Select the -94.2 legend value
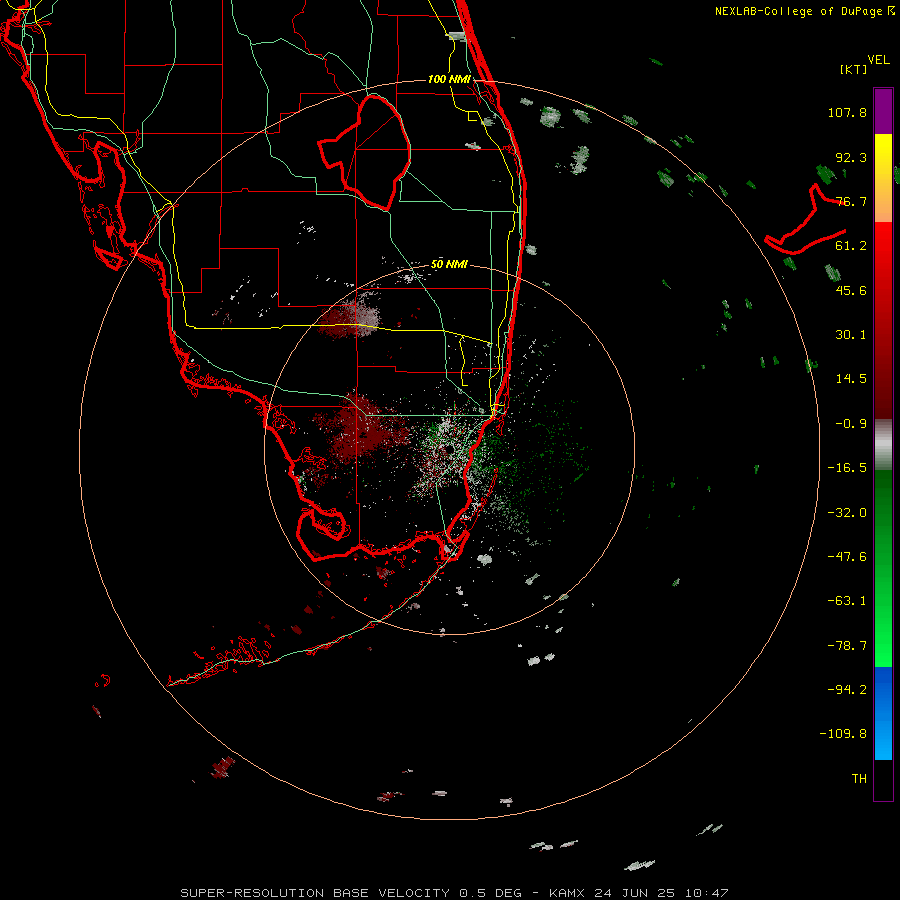Viewport: 900px width, 900px height. 847,689
